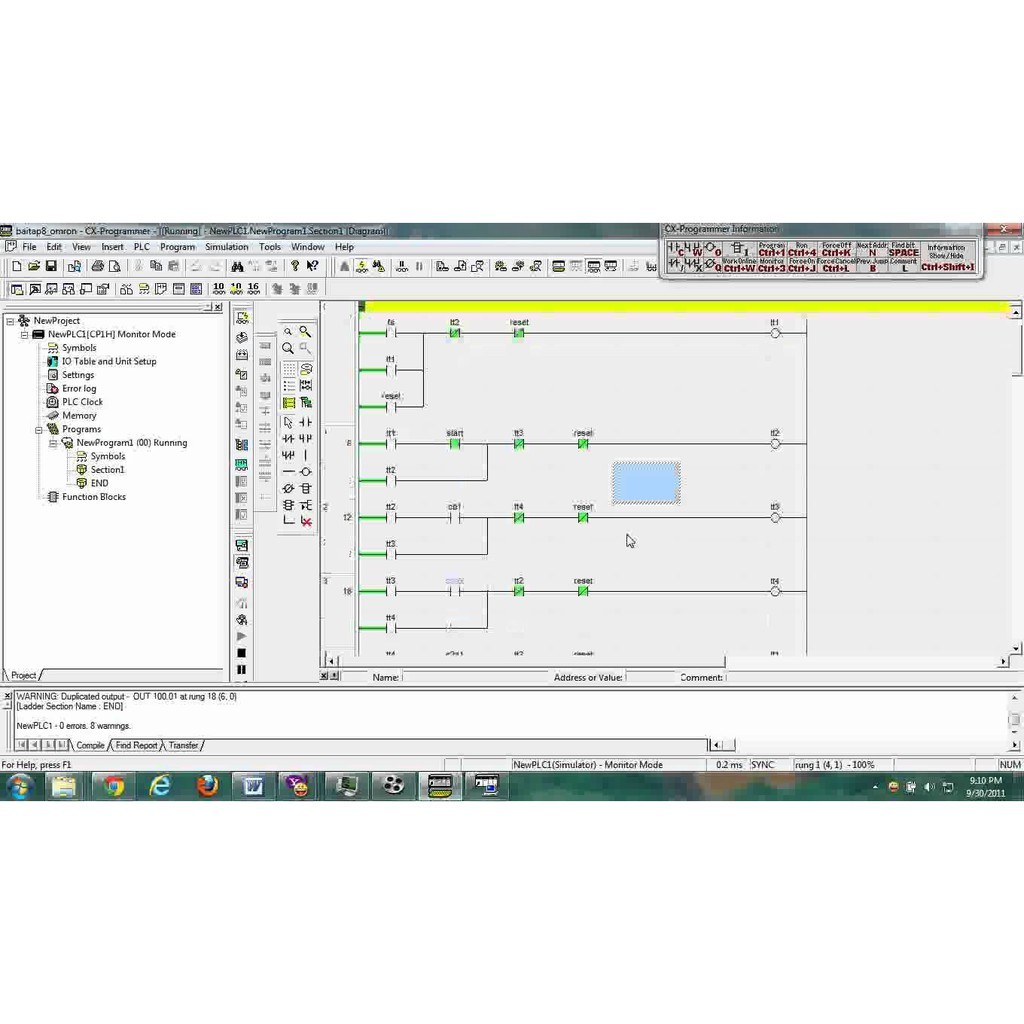Screen dimensions: 1024x1024
Task: Select the zoom out magnifier tool
Action: [288, 332]
